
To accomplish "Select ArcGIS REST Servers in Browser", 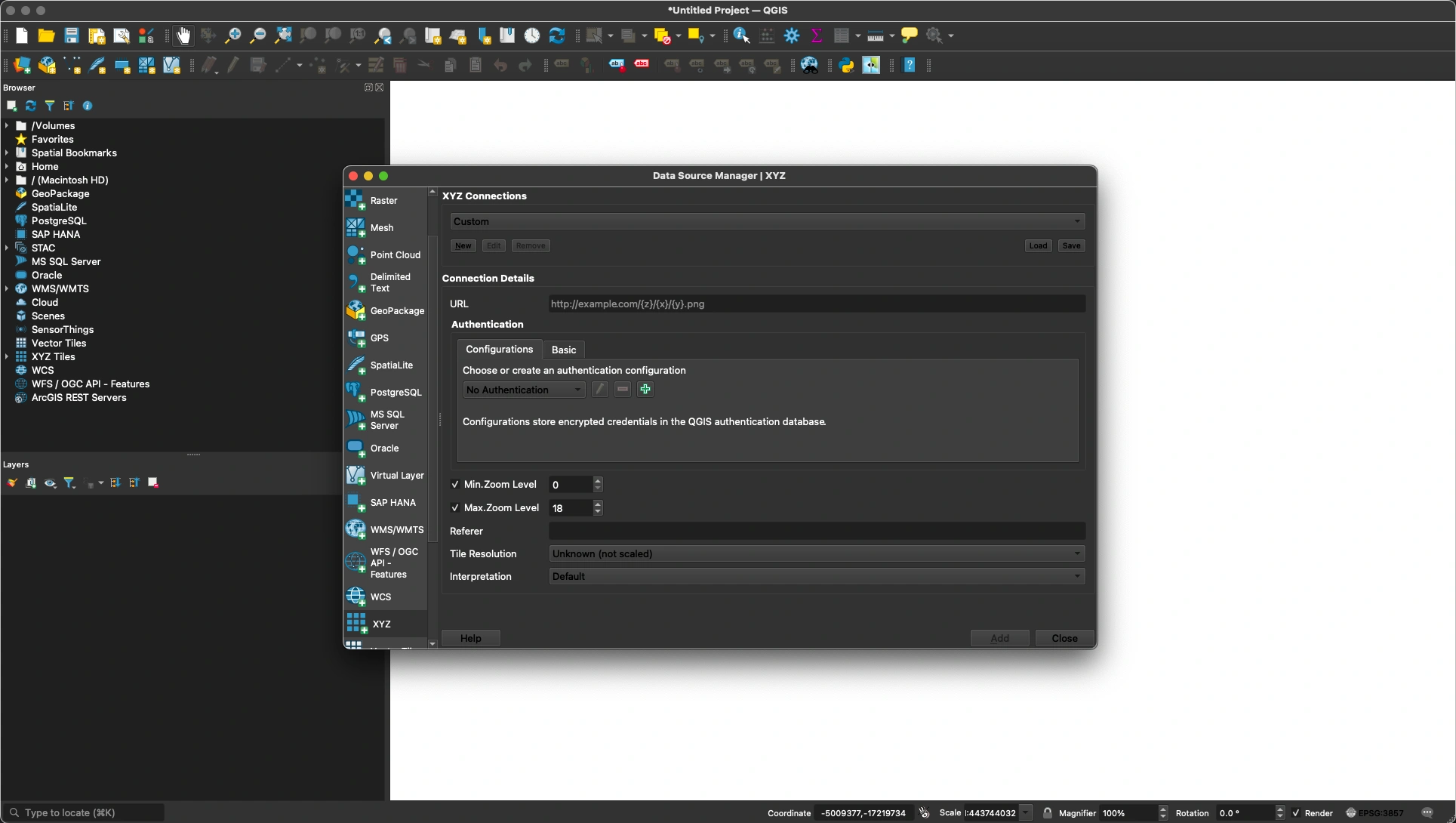I will (79, 398).
